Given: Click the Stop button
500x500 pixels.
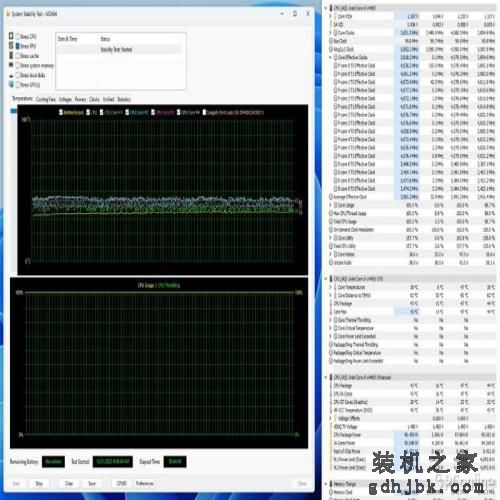Looking at the screenshot, I should pyautogui.click(x=39, y=483).
